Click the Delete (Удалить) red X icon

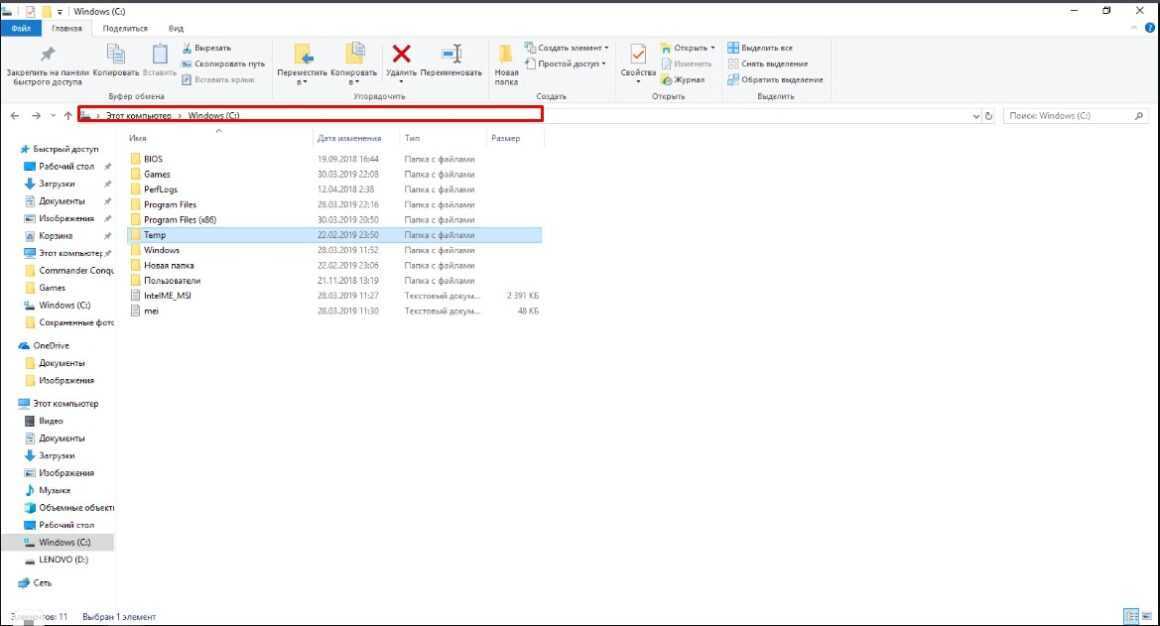click(x=401, y=54)
